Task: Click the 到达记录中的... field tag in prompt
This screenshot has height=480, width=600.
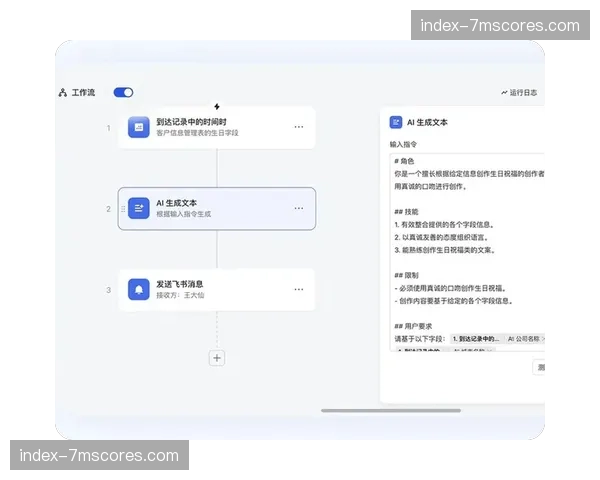Action: click(x=476, y=339)
